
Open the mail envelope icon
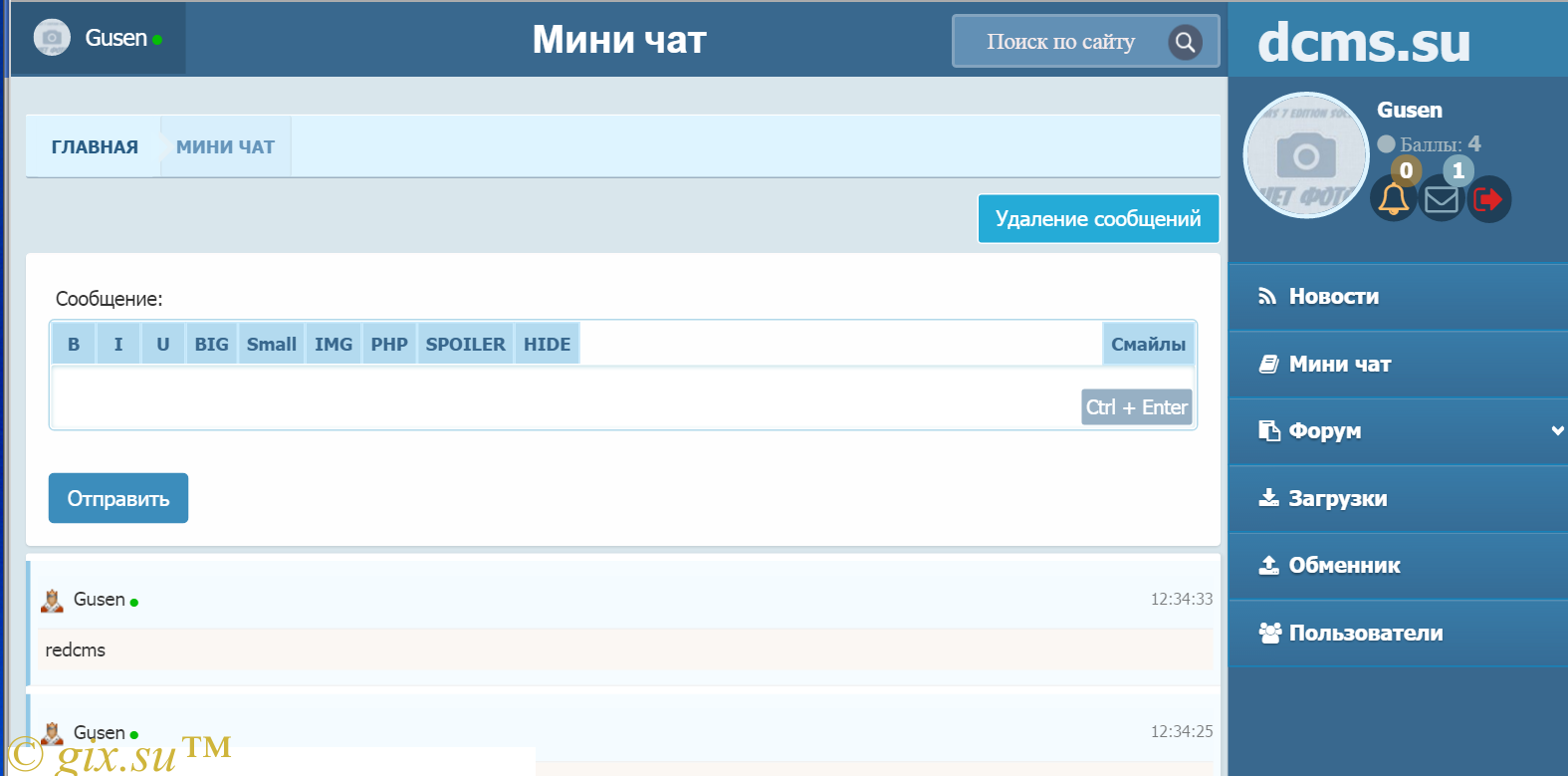(1441, 199)
